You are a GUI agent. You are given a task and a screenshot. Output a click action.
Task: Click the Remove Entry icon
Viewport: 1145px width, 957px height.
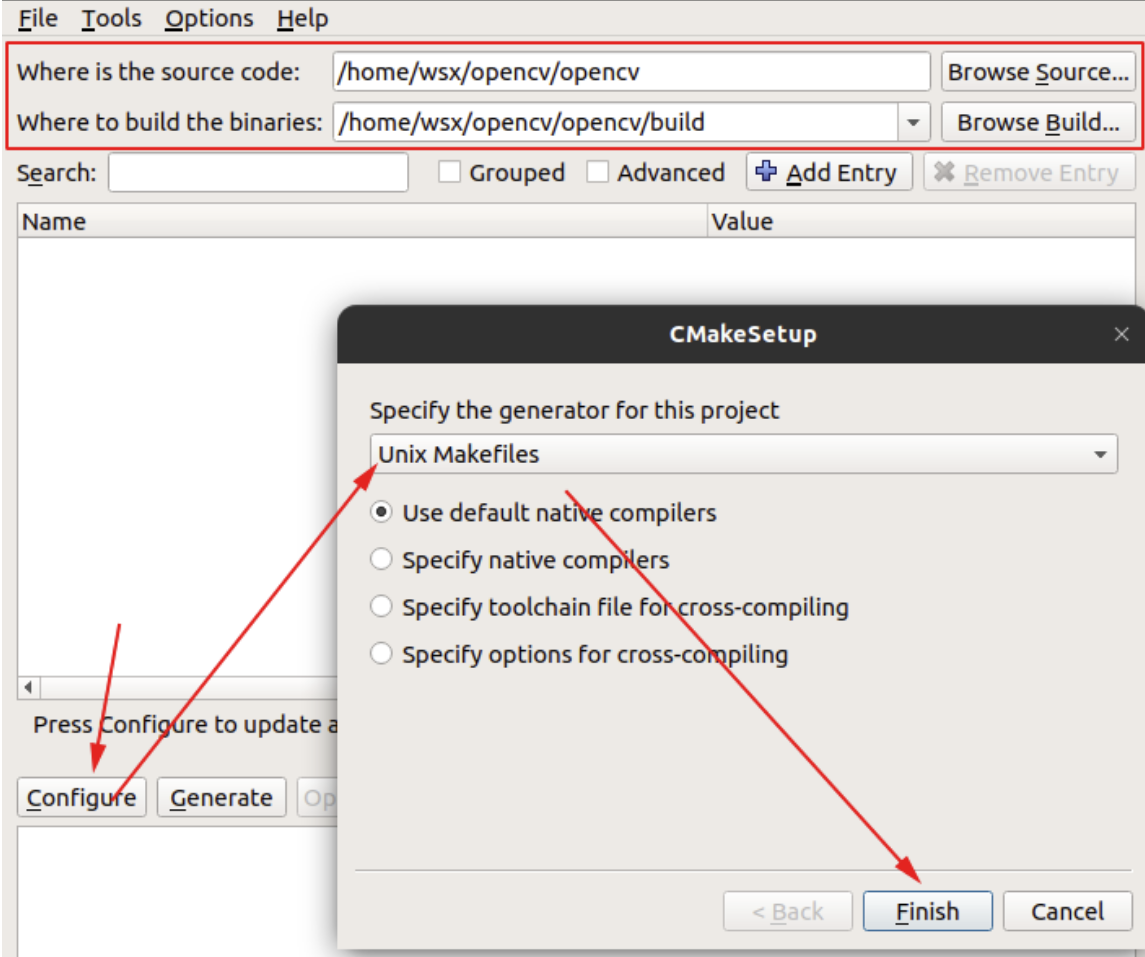pyautogui.click(x=945, y=172)
